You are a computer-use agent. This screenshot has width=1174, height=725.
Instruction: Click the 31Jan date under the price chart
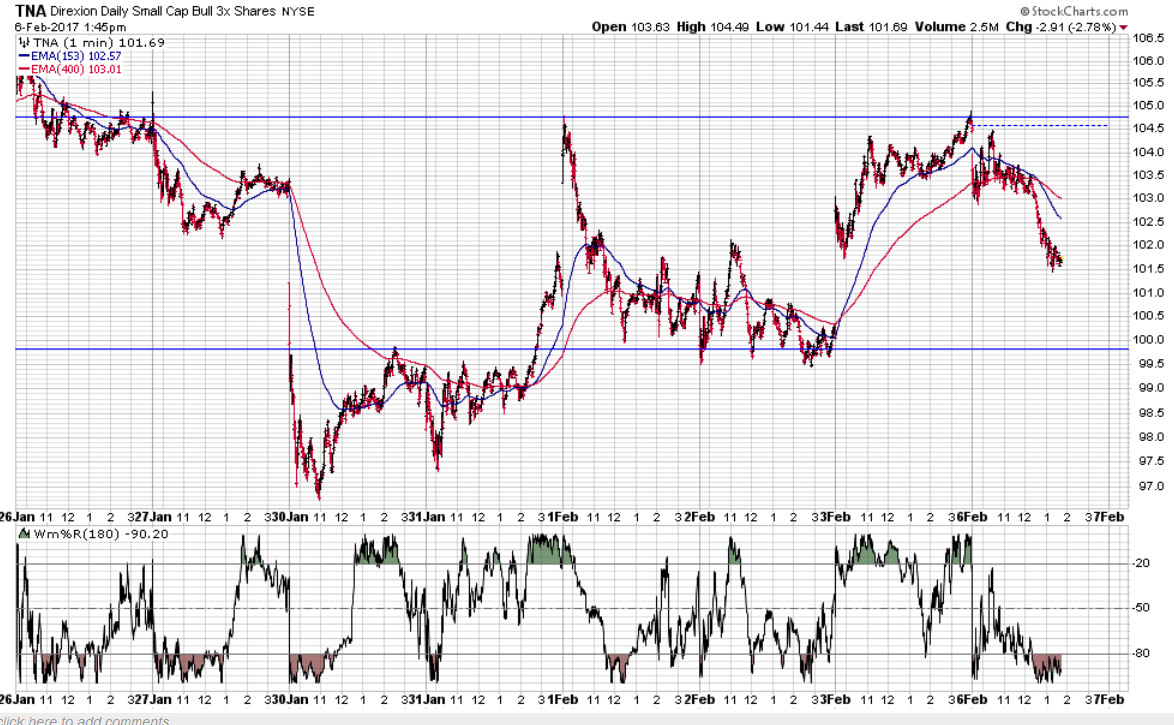coord(428,517)
